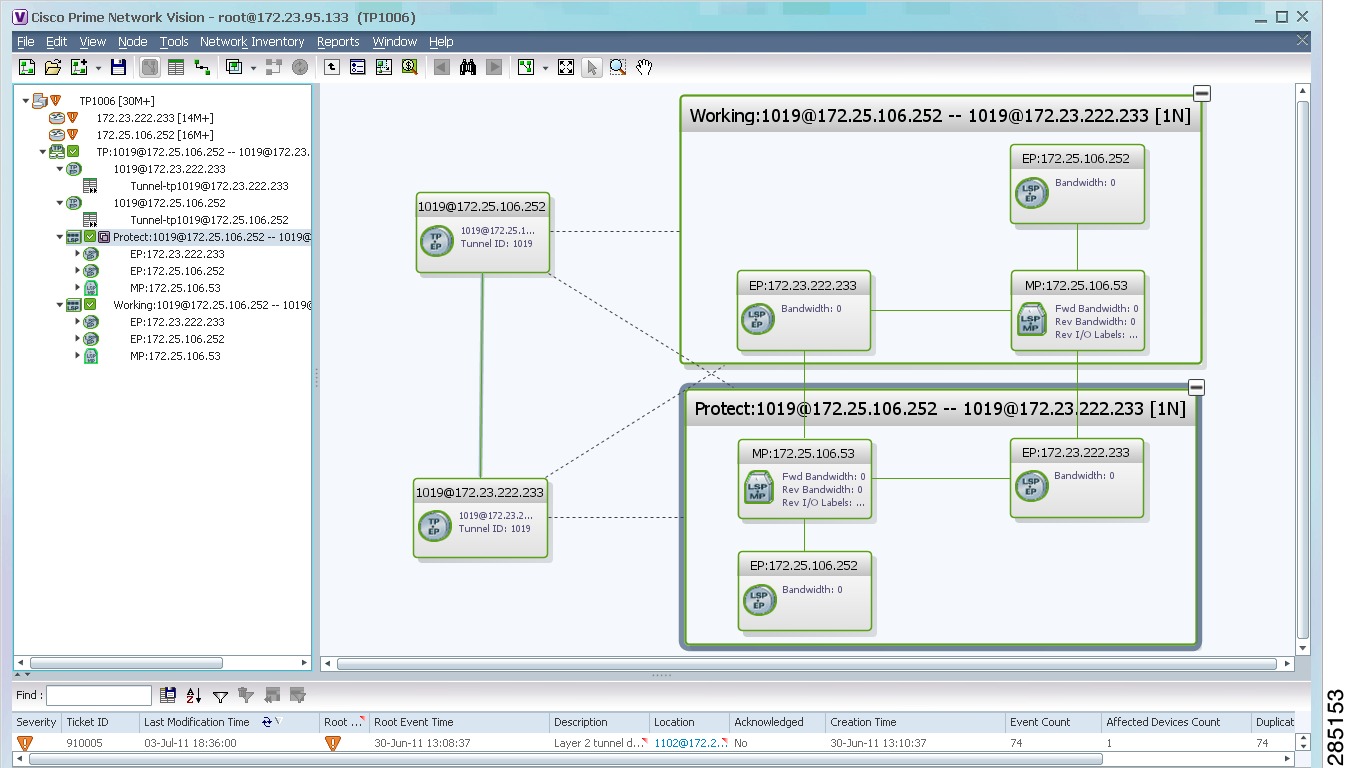Screen dimensions: 1350x768
Task: Toggle the Show Links View button
Action: (x=202, y=67)
